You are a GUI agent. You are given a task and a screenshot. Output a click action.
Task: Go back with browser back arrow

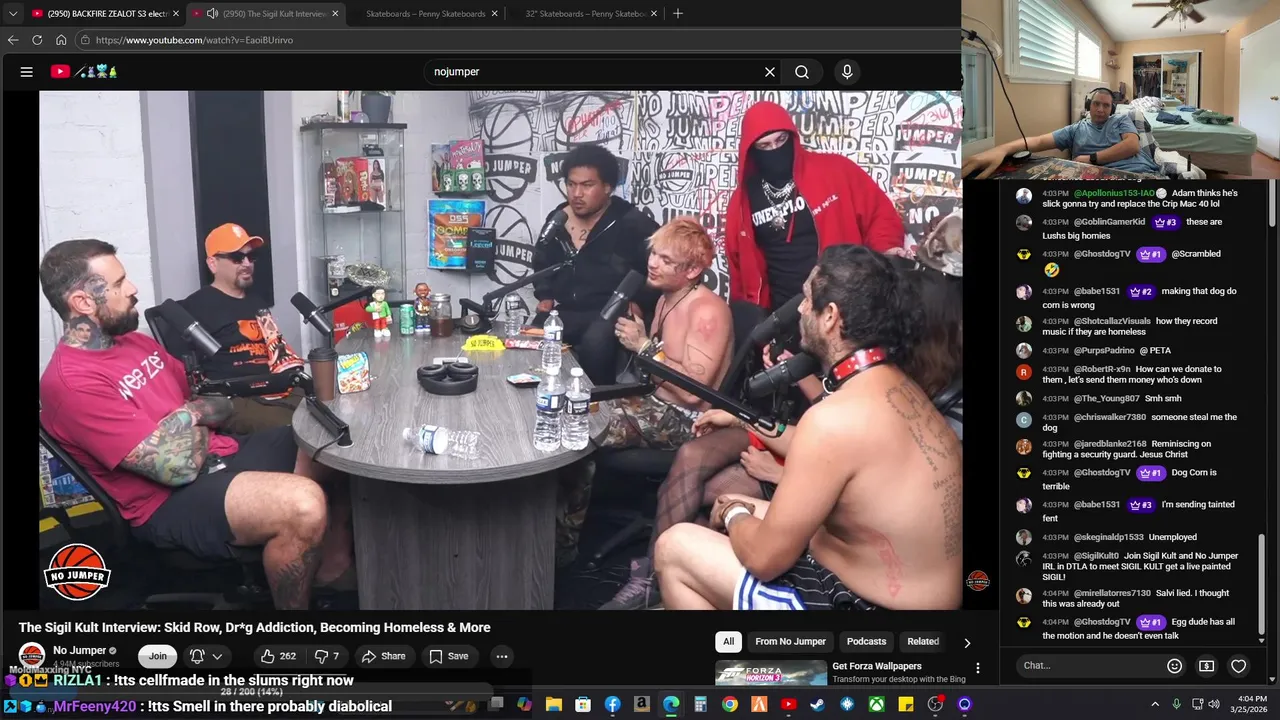click(x=13, y=40)
